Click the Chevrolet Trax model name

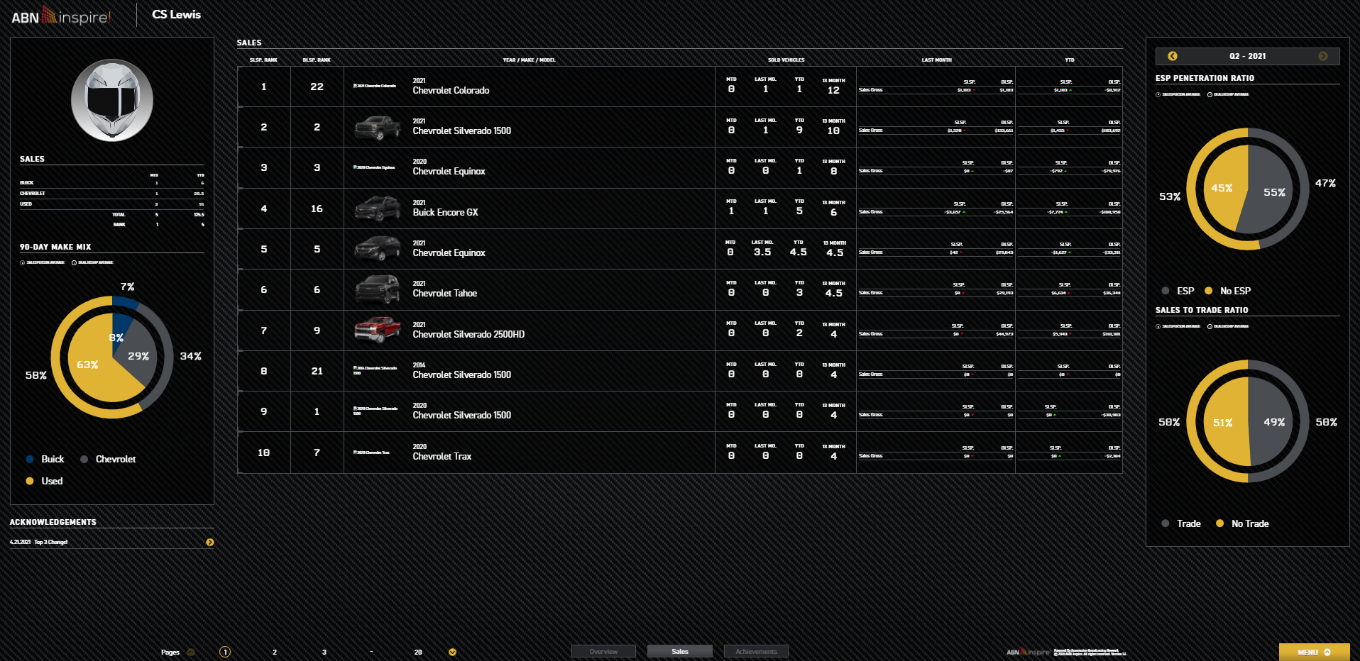442,457
